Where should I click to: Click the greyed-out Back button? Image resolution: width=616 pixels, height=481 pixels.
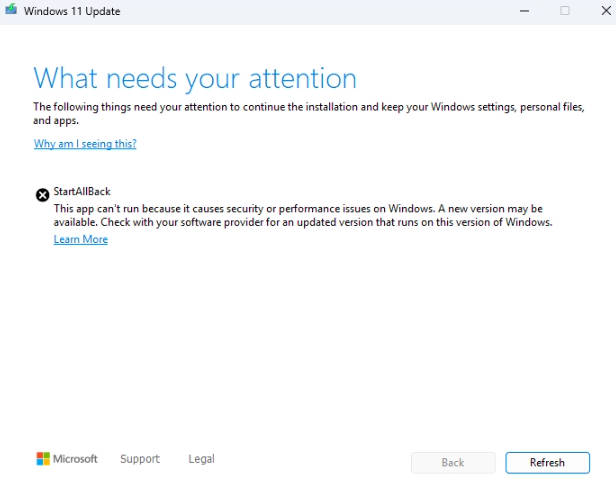click(453, 463)
